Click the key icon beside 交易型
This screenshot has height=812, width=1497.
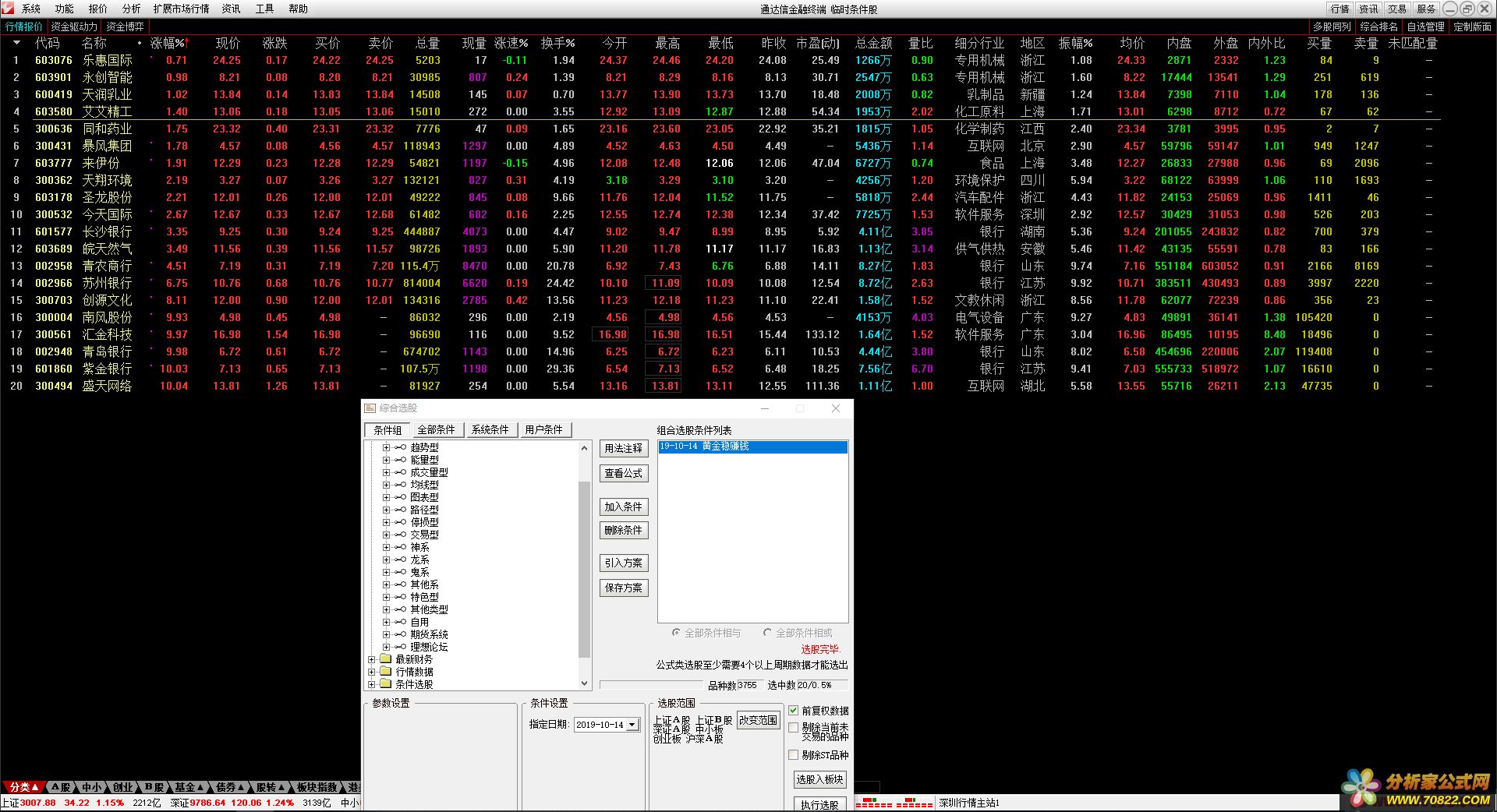click(x=400, y=535)
